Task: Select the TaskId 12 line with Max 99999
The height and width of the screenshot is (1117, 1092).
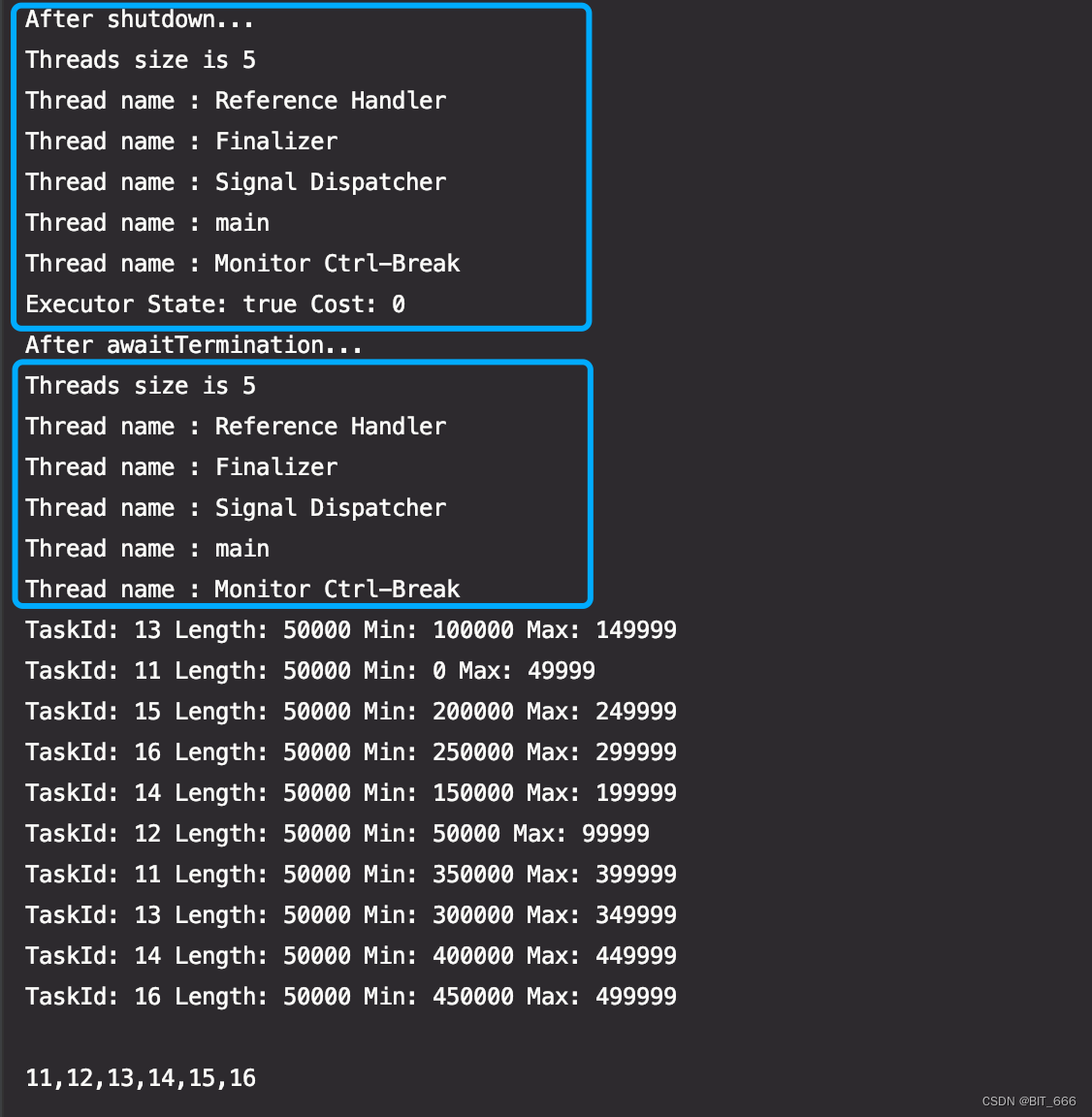Action: 337,834
